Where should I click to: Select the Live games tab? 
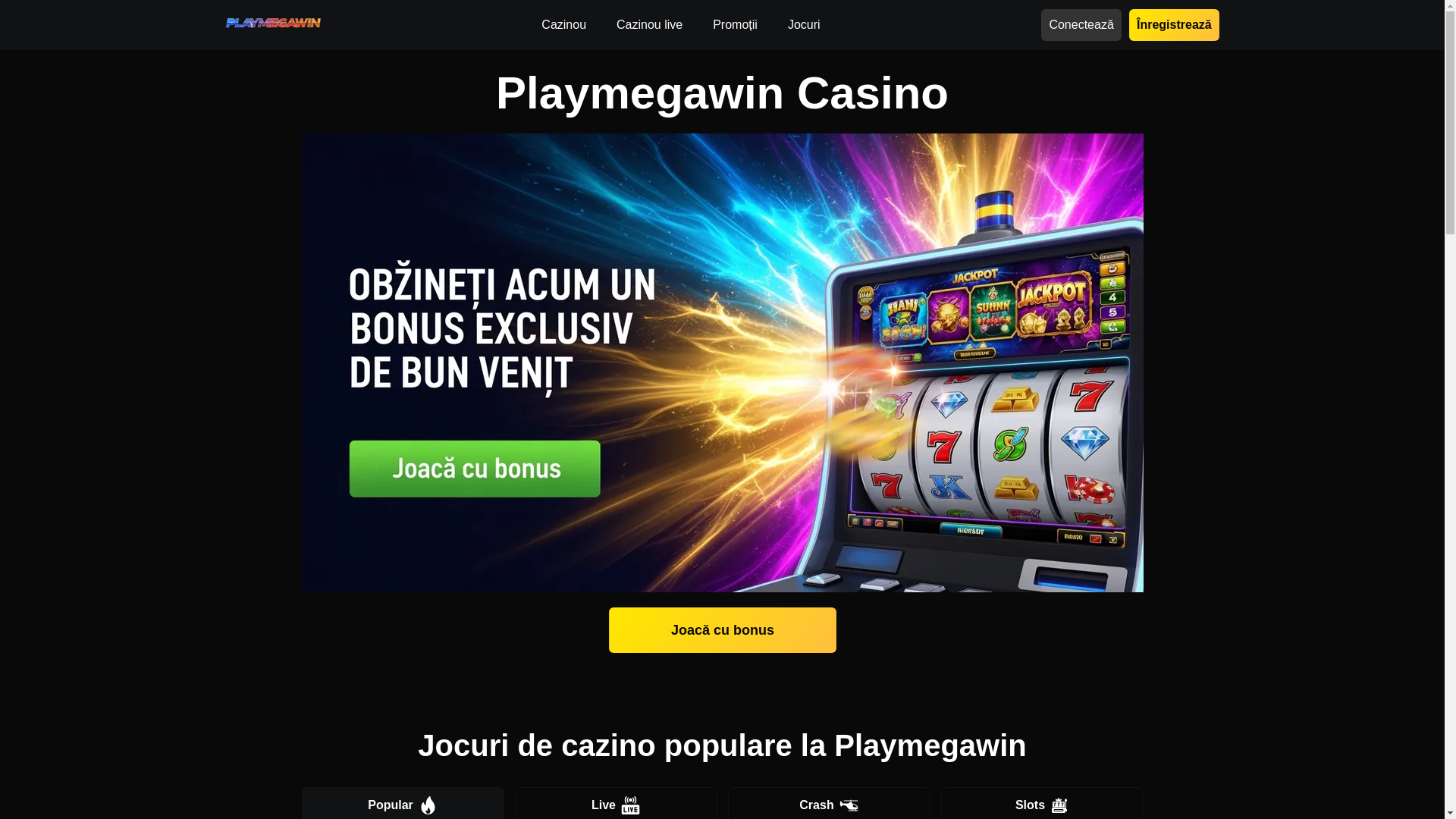click(x=616, y=804)
